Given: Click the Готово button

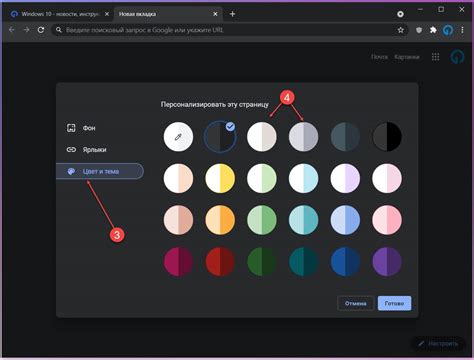Looking at the screenshot, I should pyautogui.click(x=394, y=303).
